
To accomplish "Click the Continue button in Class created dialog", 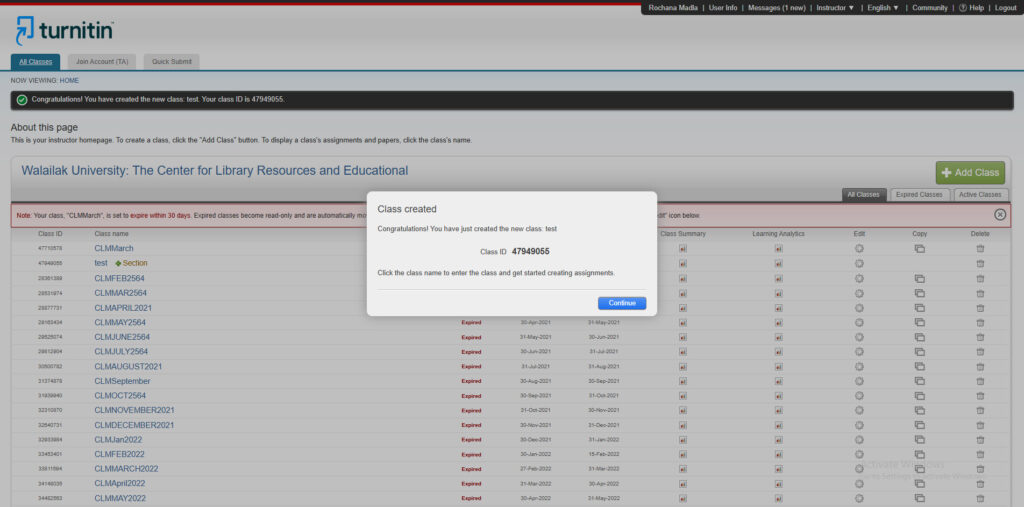I will (x=622, y=303).
